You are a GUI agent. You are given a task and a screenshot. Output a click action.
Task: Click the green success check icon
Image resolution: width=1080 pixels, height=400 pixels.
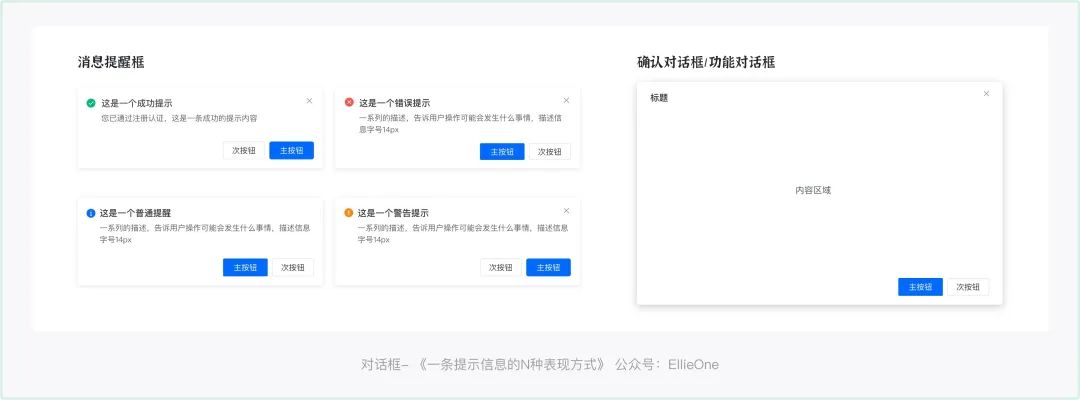(91, 103)
